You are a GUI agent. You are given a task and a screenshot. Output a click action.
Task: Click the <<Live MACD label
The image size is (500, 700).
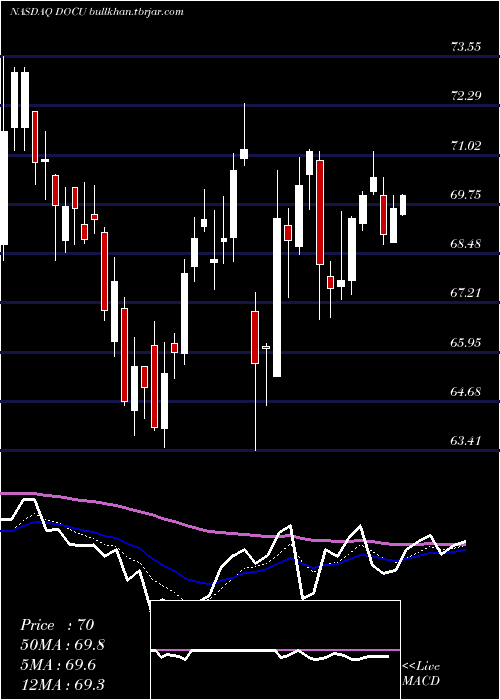(421, 673)
